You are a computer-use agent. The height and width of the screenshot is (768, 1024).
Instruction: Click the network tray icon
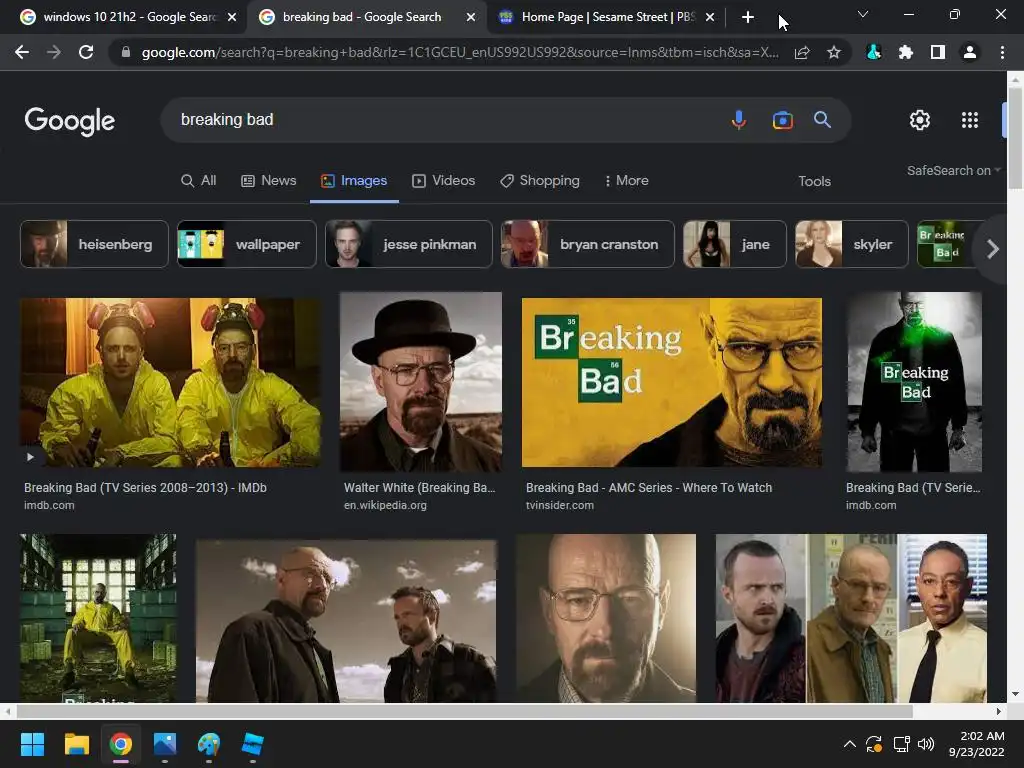pos(901,744)
